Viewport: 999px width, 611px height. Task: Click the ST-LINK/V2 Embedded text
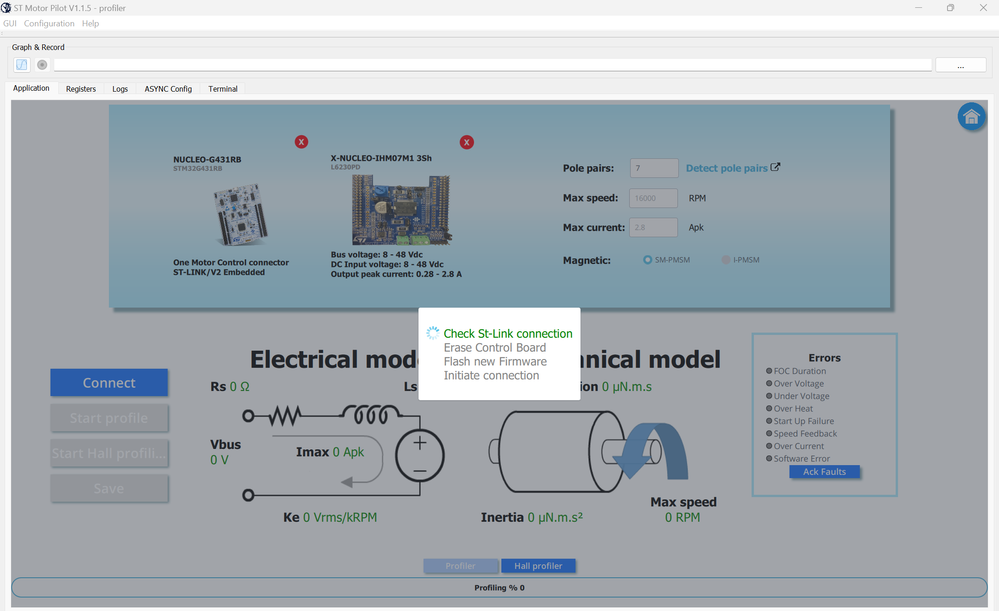pos(219,272)
